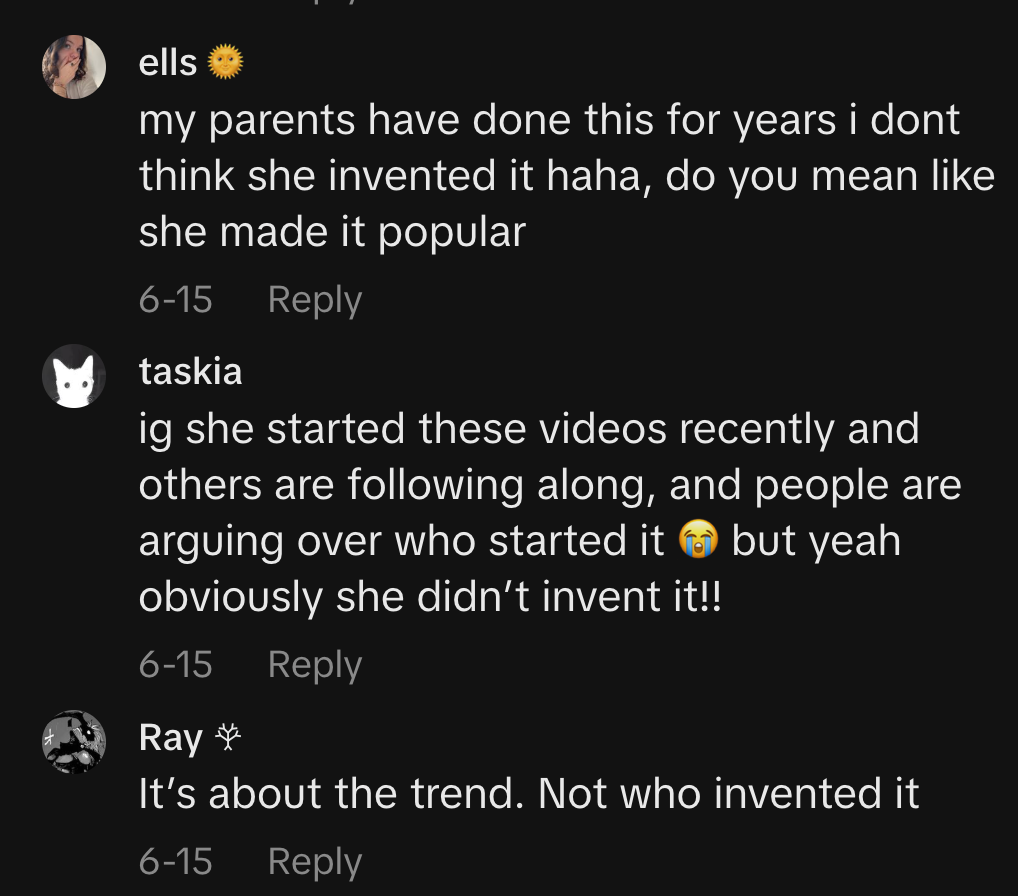Click the tree symbol next to Ray
The image size is (1018, 896).
(x=229, y=738)
